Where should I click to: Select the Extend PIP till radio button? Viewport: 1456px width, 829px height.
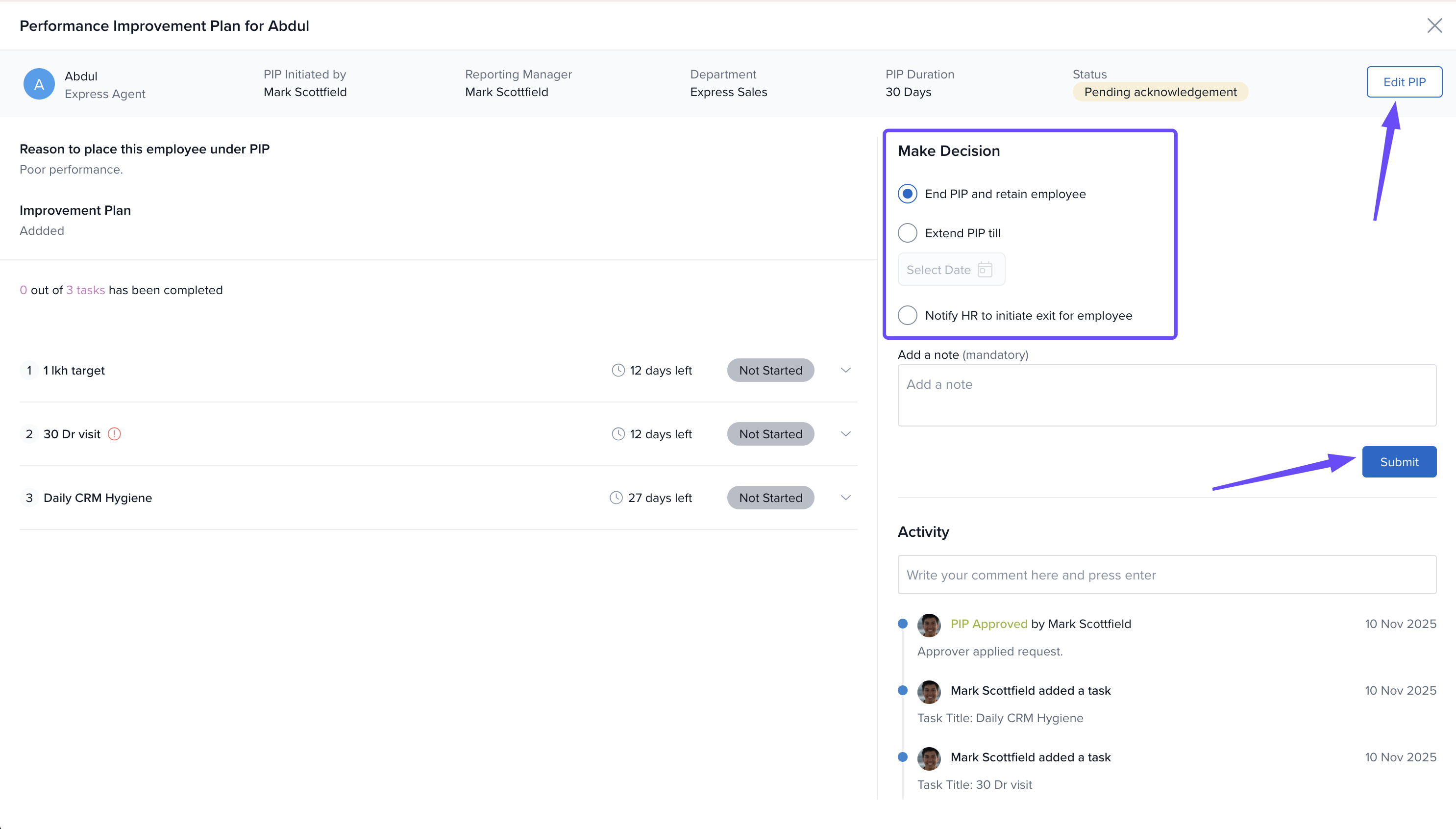click(907, 233)
